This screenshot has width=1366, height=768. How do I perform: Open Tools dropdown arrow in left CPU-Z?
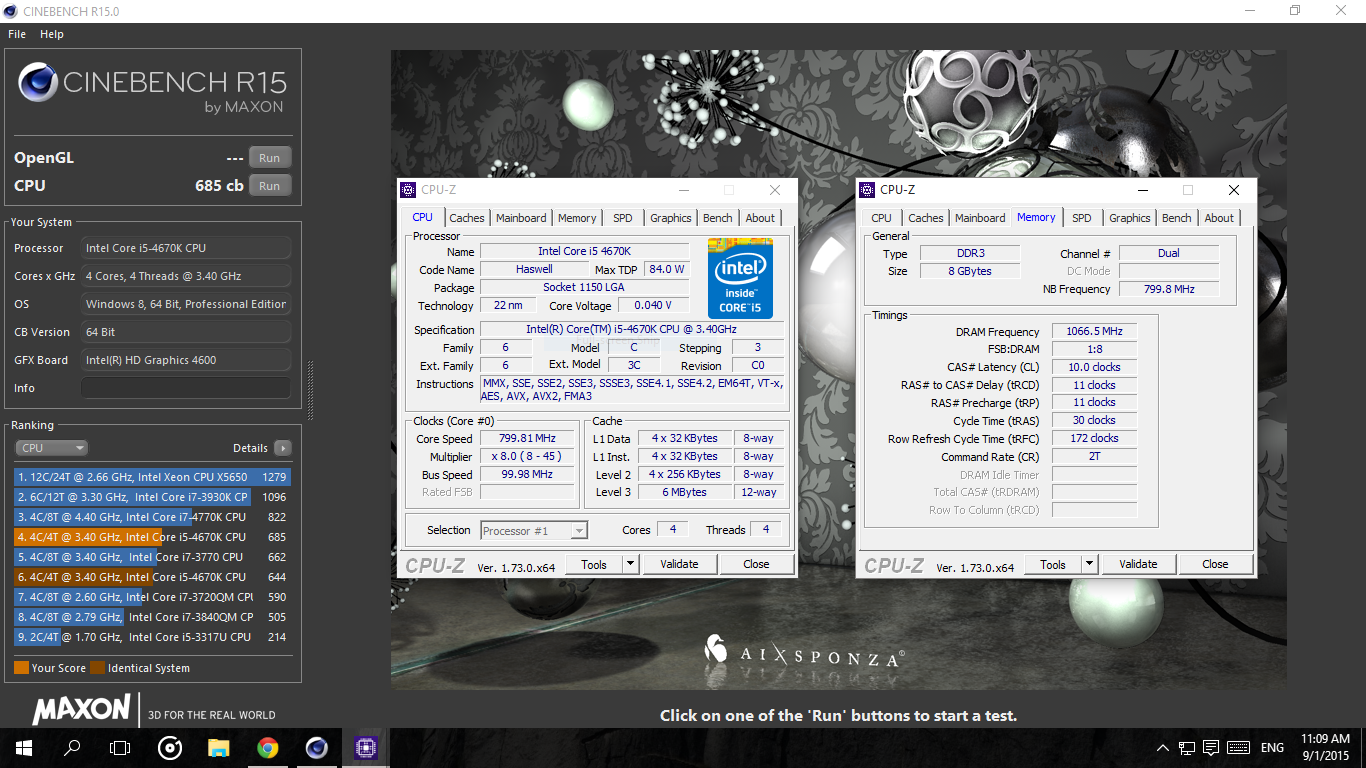point(630,564)
